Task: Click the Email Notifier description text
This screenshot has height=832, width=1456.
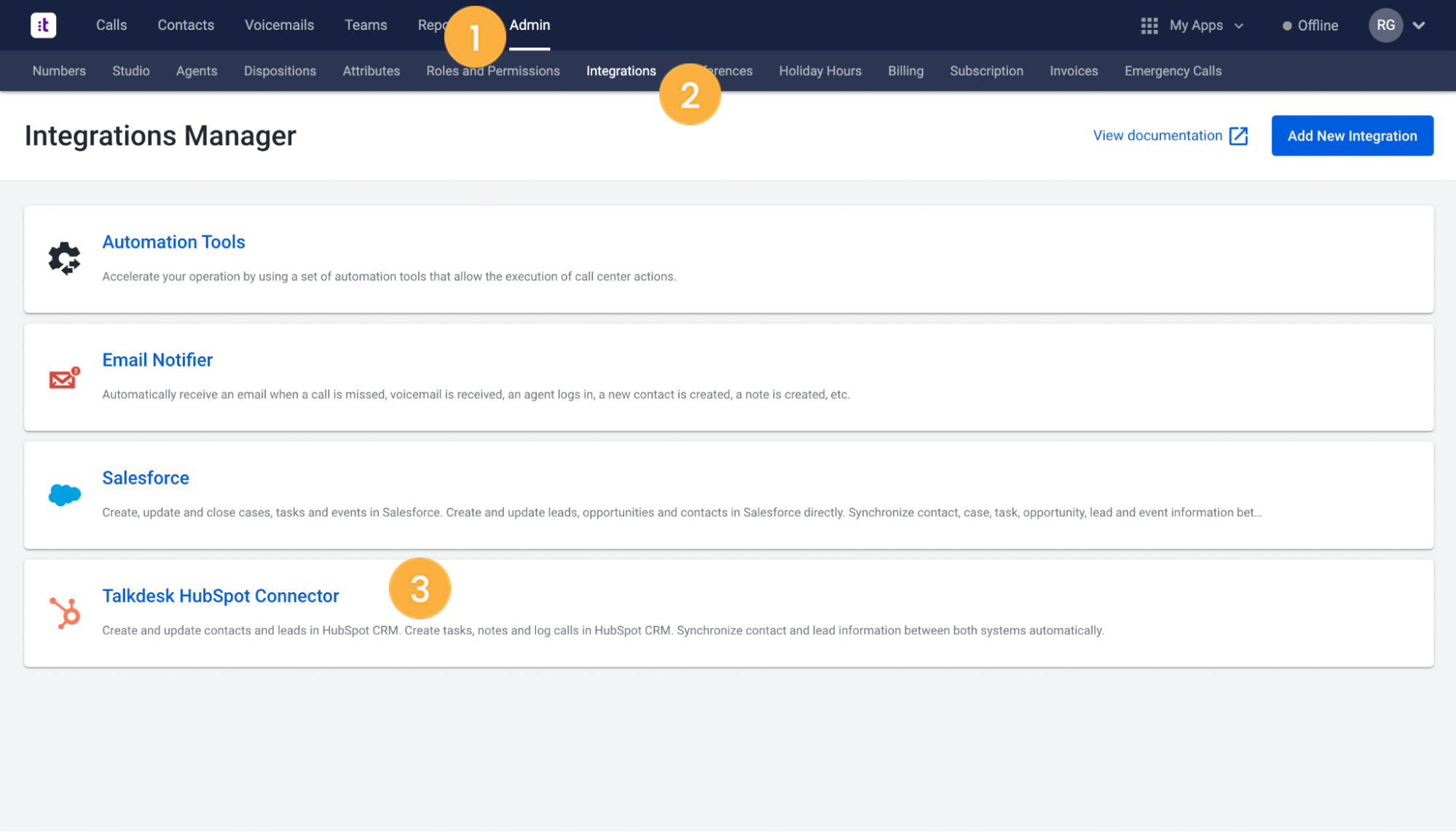Action: point(476,394)
